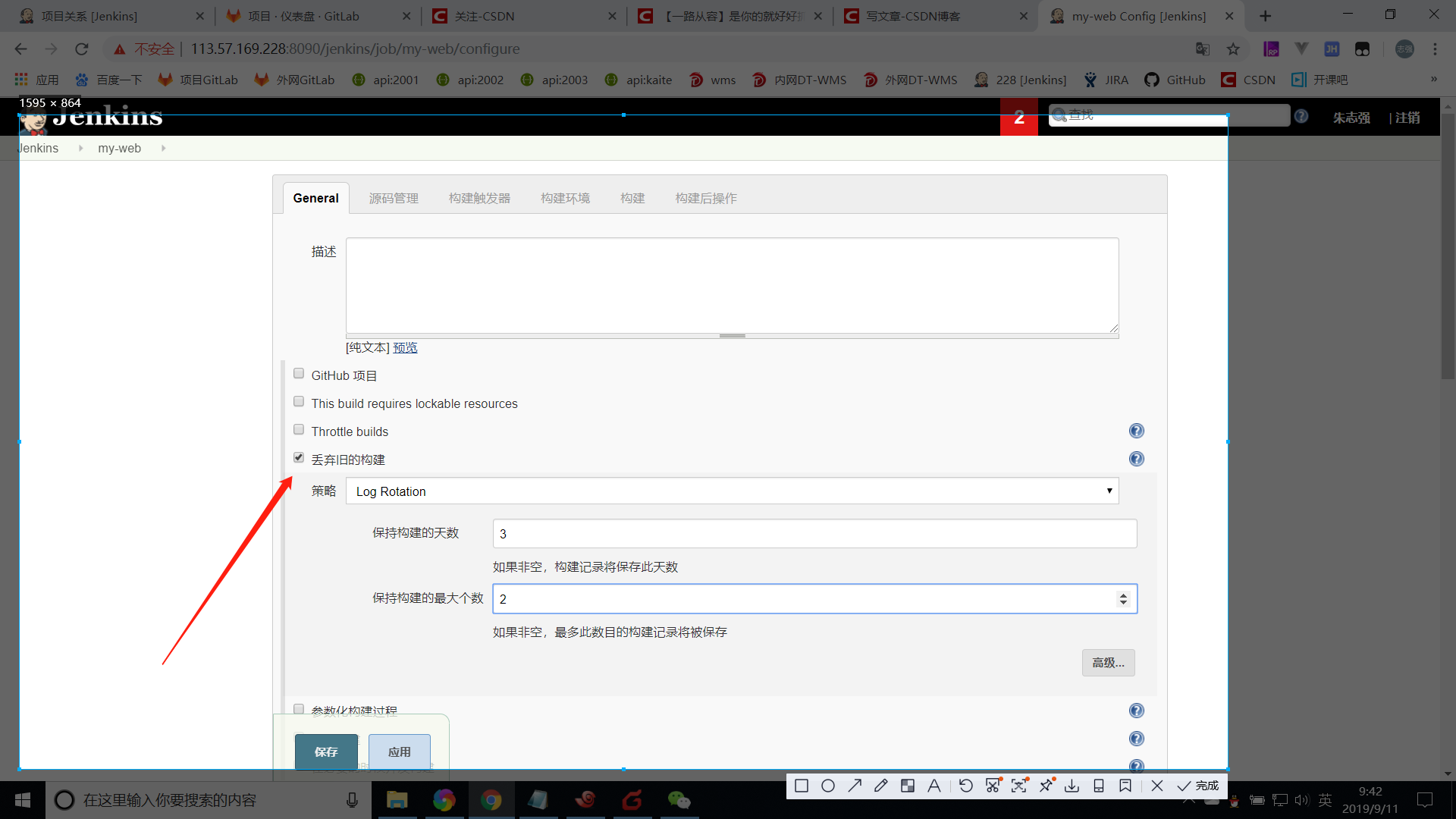This screenshot has width=1456, height=819.
Task: Switch to 构建后操作 tab
Action: click(706, 198)
